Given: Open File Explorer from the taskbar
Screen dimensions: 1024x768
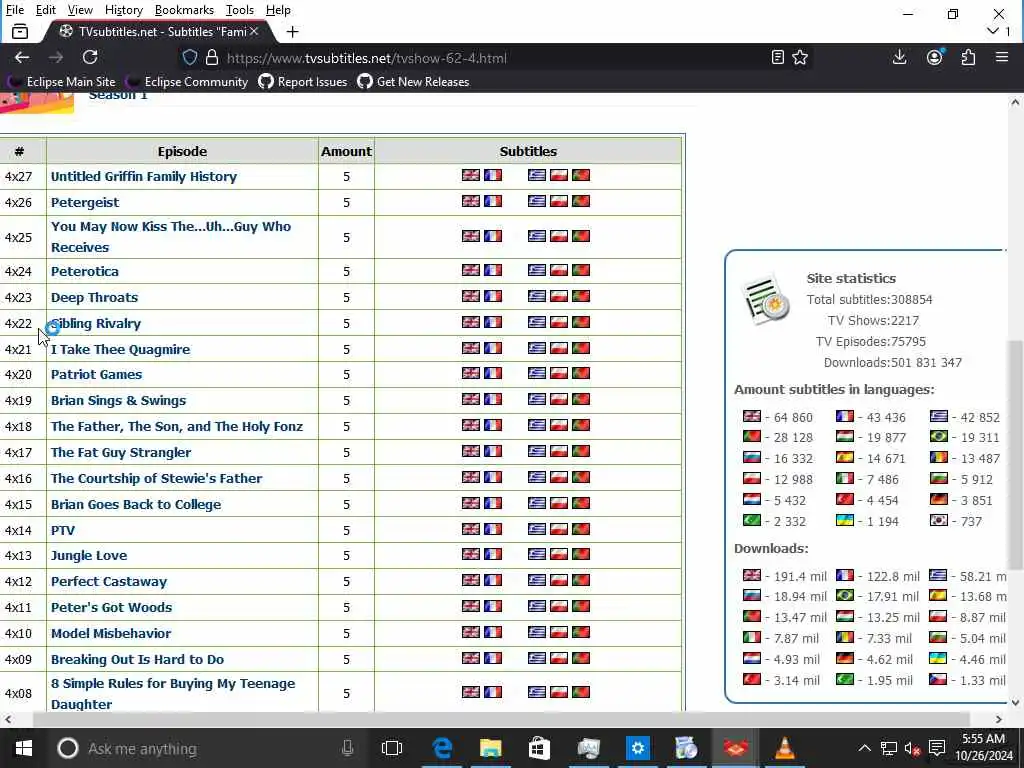Looking at the screenshot, I should pyautogui.click(x=490, y=748).
